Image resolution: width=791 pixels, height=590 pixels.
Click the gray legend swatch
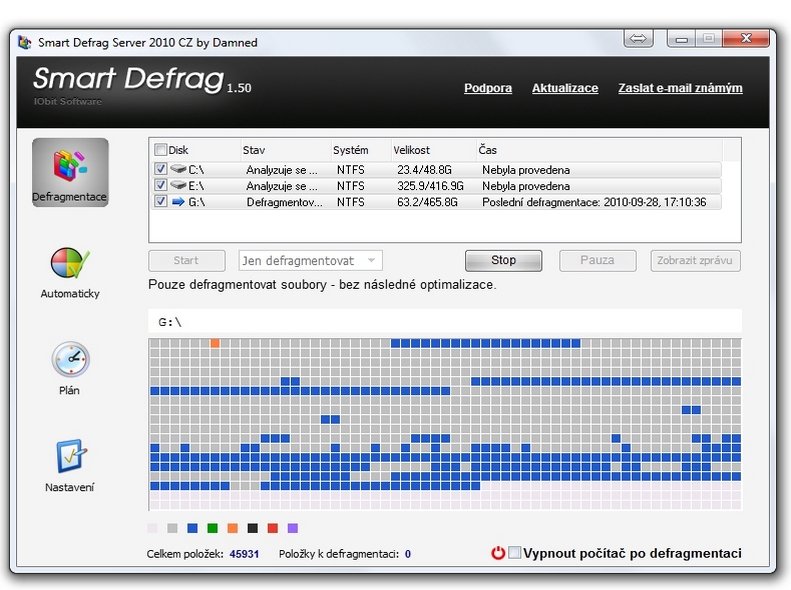(172, 528)
